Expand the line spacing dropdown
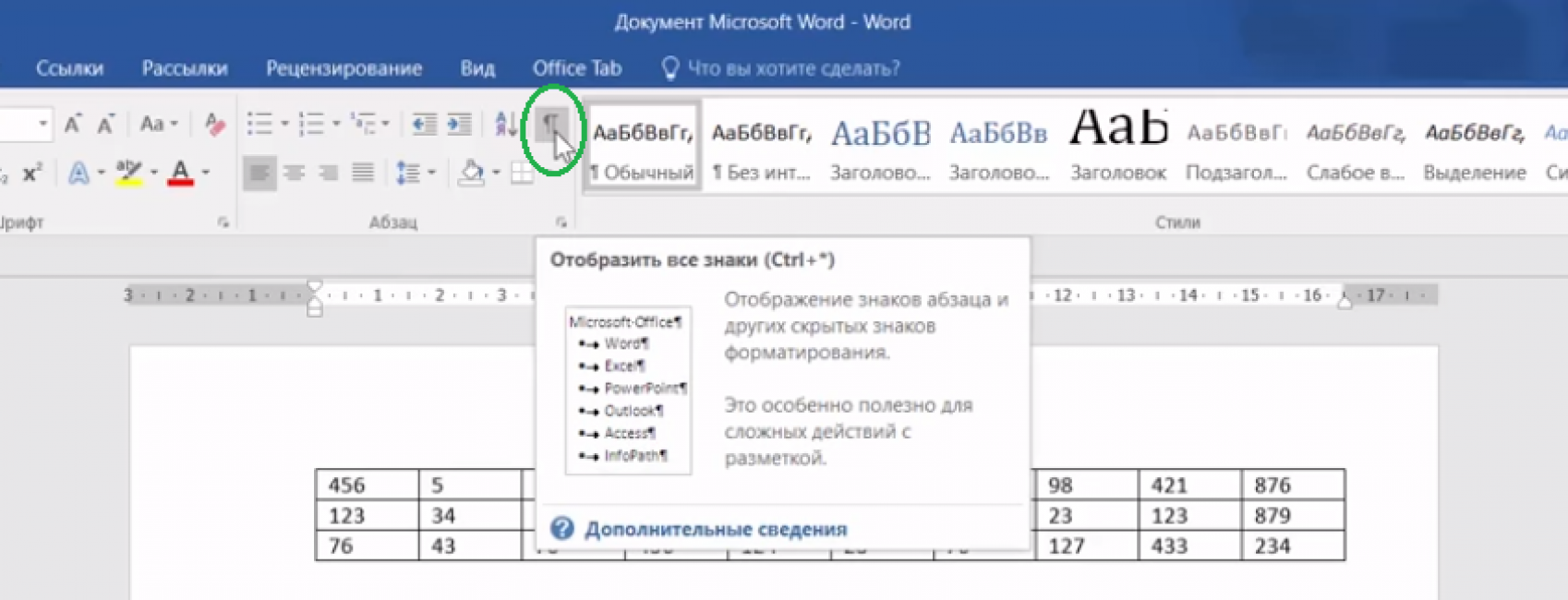1568x600 pixels. (x=431, y=173)
